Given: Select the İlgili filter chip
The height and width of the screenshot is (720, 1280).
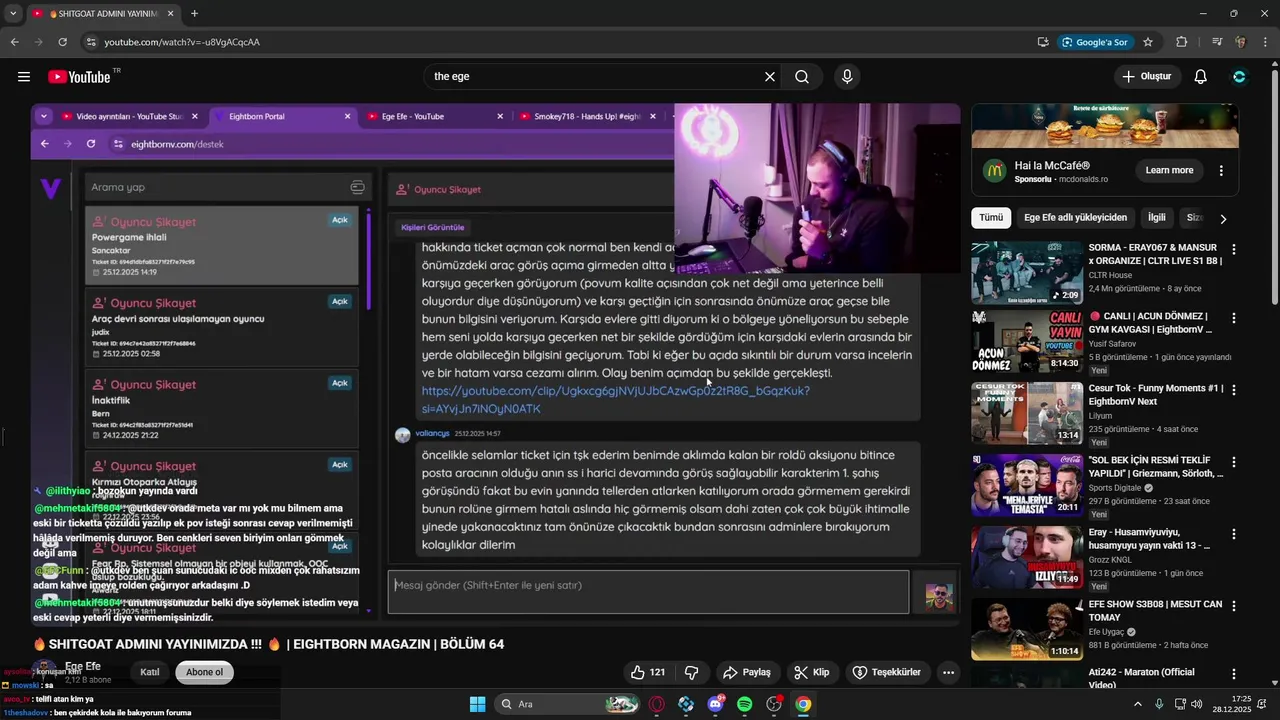Looking at the screenshot, I should tap(1157, 218).
